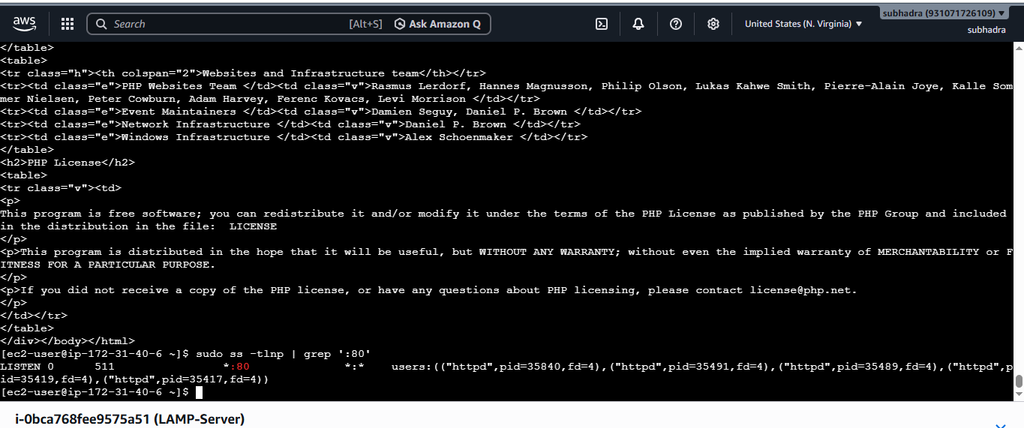1024x428 pixels.
Task: Open the settings gear icon
Action: click(713, 24)
